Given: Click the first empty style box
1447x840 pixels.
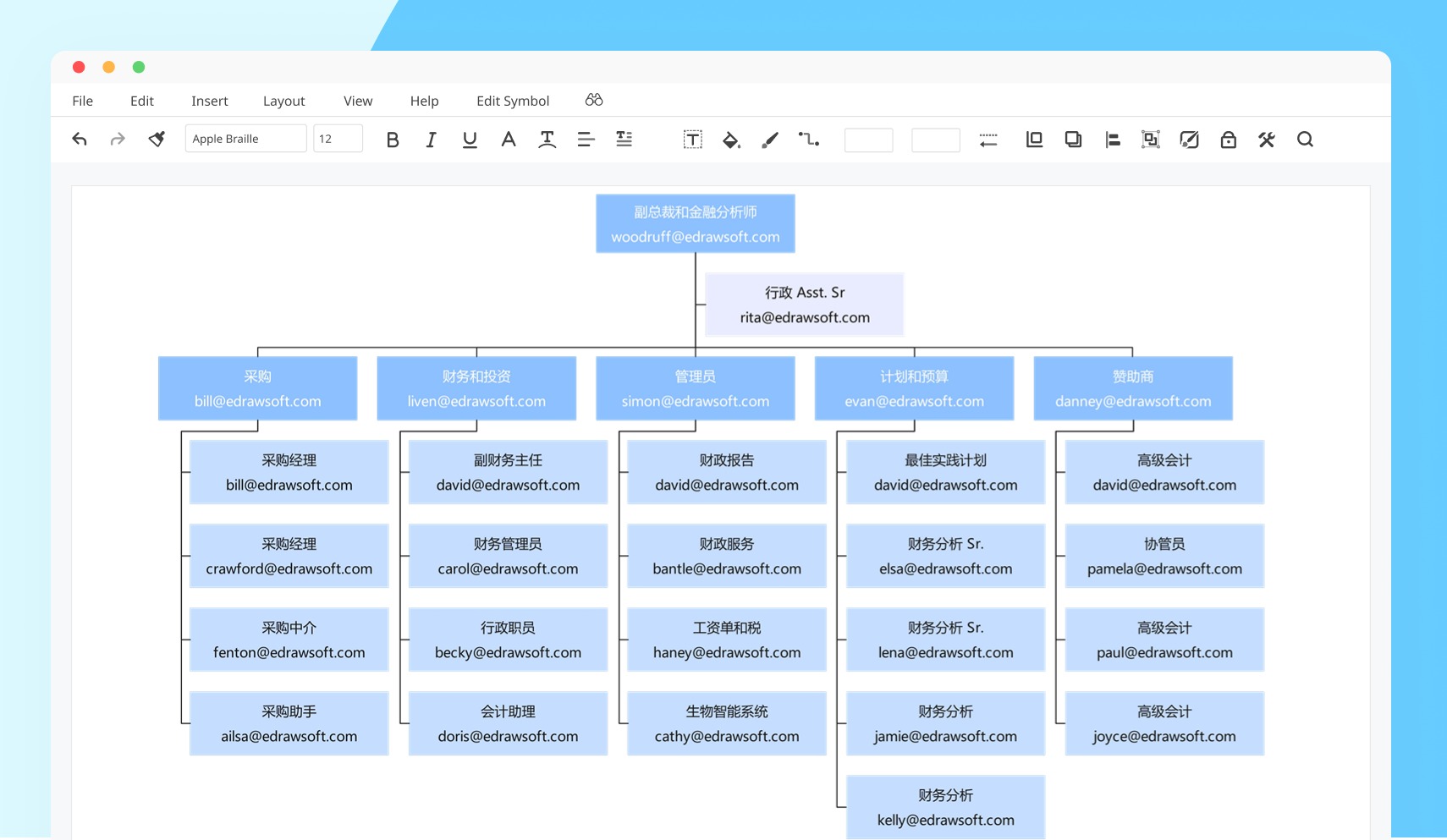Looking at the screenshot, I should coord(869,140).
